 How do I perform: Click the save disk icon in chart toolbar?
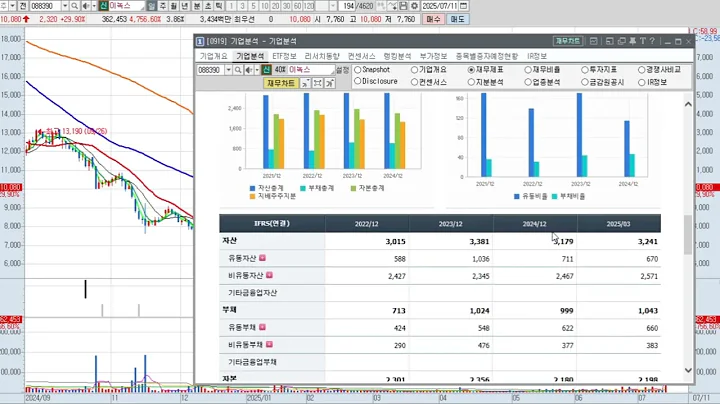(403, 6)
